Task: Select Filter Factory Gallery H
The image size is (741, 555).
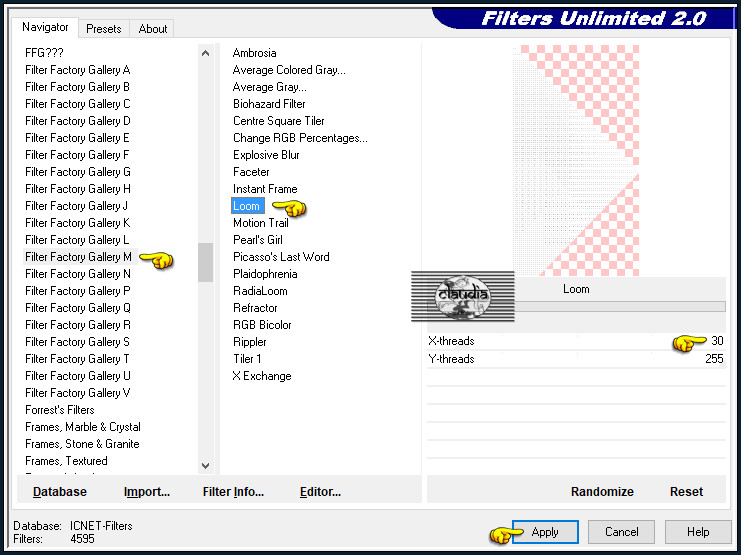Action: [78, 189]
